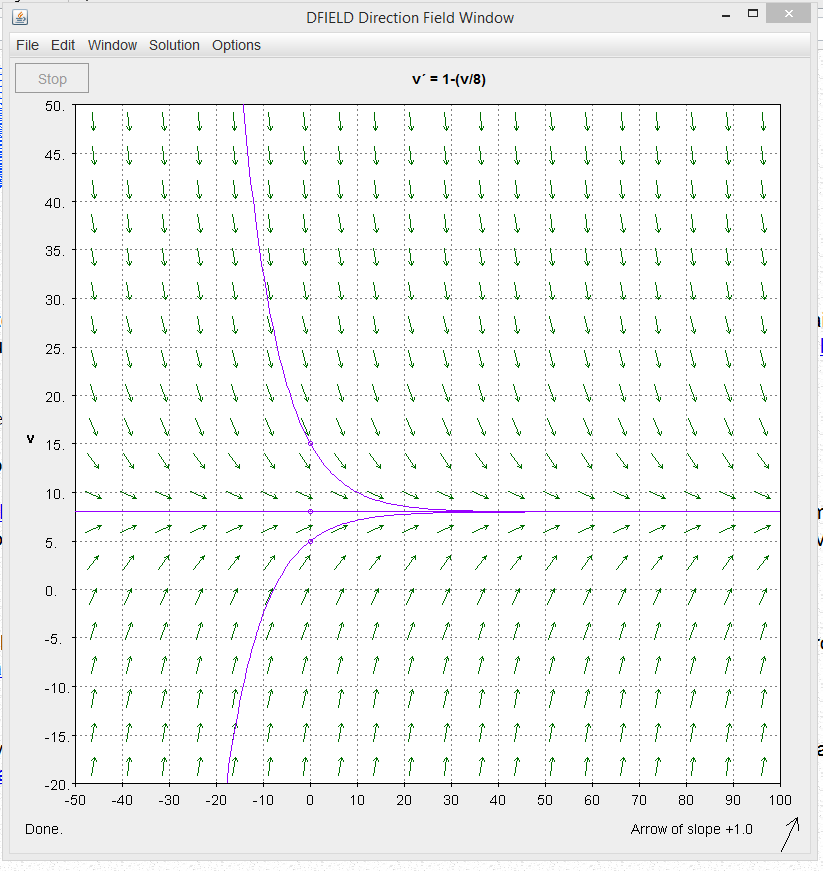Image resolution: width=823 pixels, height=871 pixels.
Task: Click the Done status message
Action: click(43, 829)
